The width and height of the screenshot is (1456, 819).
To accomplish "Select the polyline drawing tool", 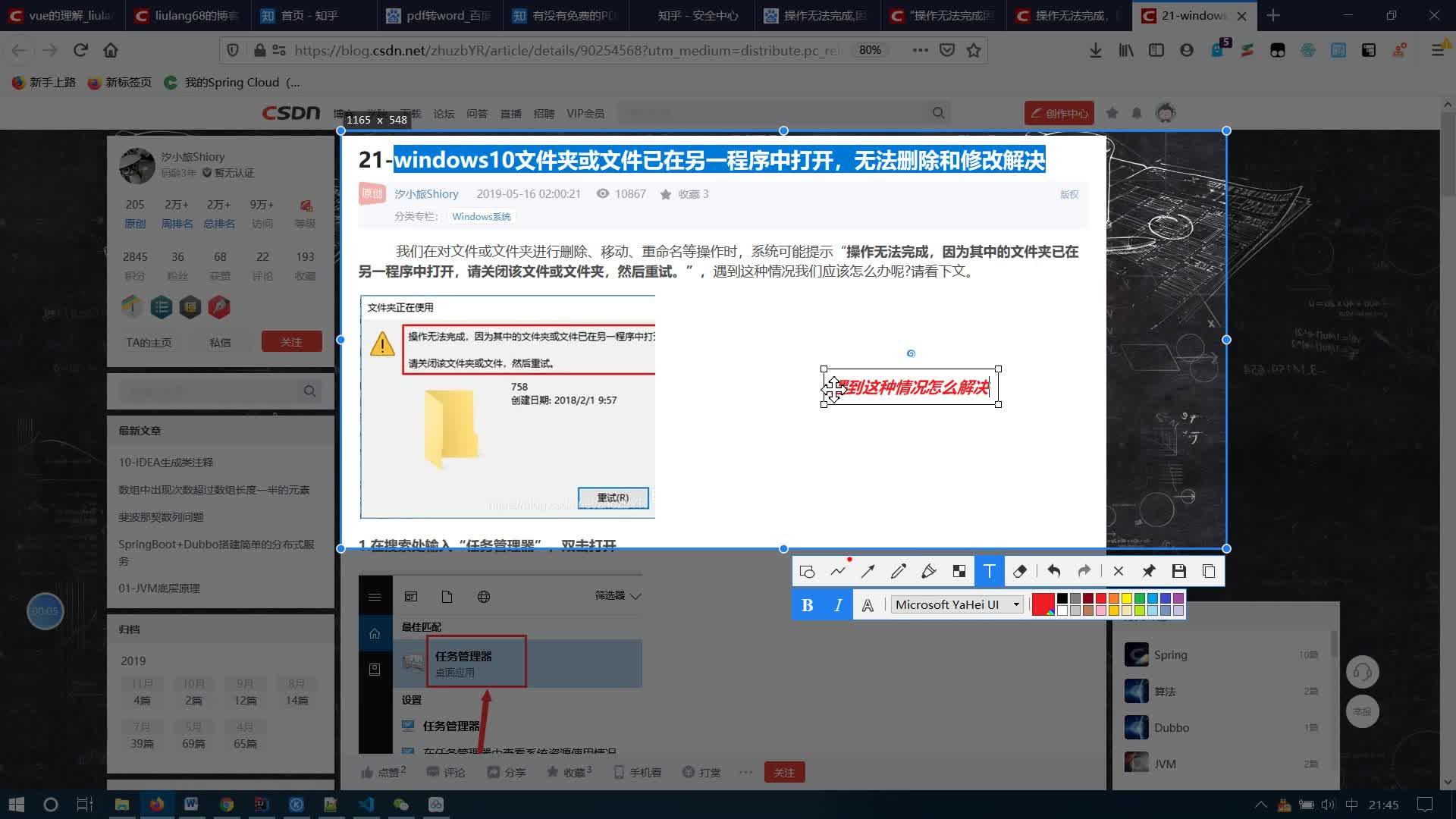I will 838,571.
